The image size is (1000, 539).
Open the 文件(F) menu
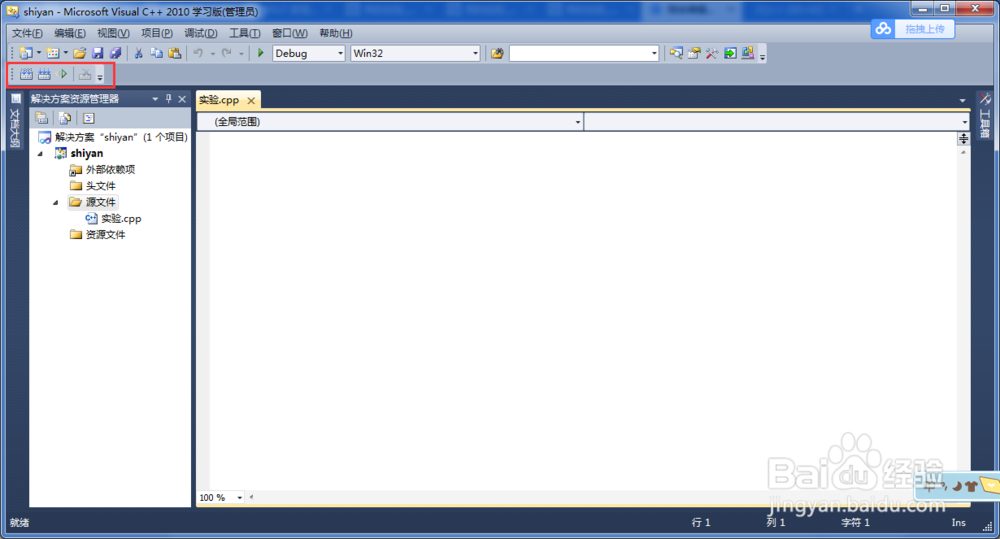pos(27,33)
